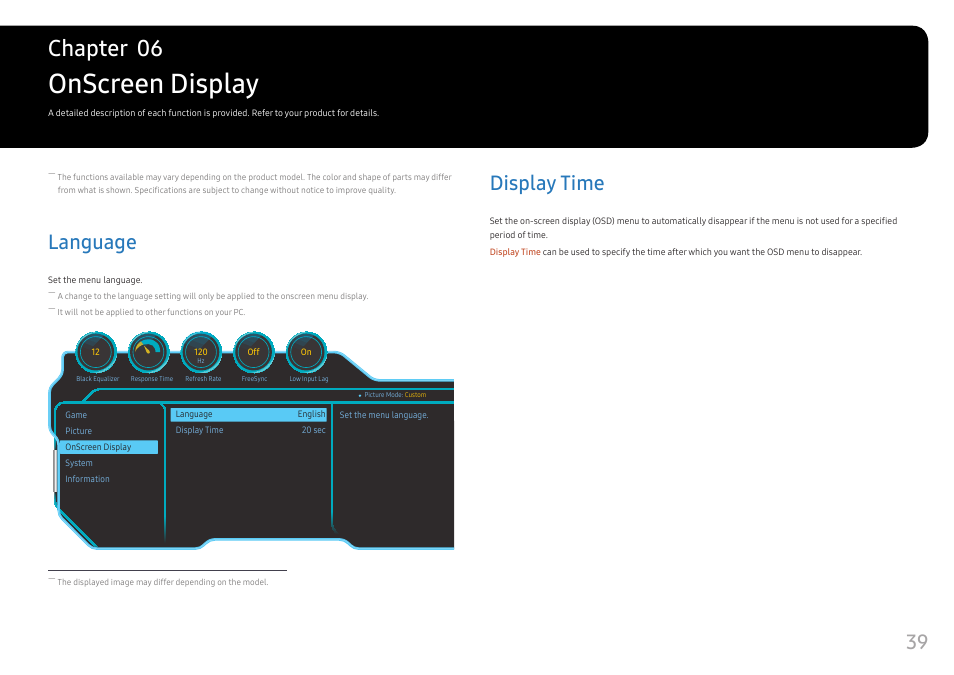
Task: Open the System menu item
Action: point(79,463)
